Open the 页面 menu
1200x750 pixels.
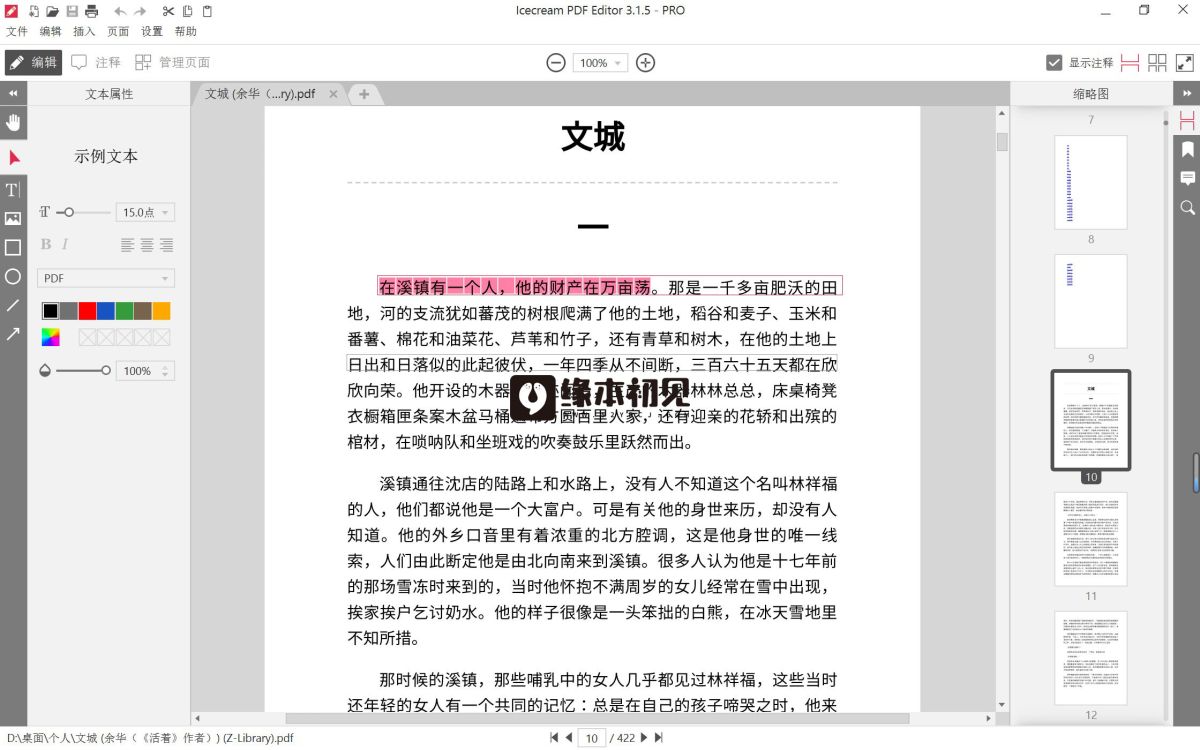click(x=118, y=32)
